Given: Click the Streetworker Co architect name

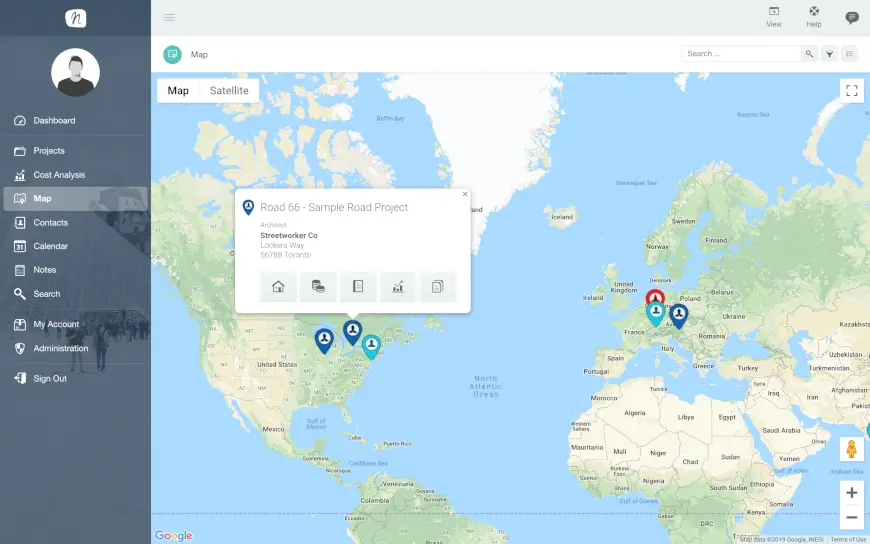Looking at the screenshot, I should (x=289, y=235).
